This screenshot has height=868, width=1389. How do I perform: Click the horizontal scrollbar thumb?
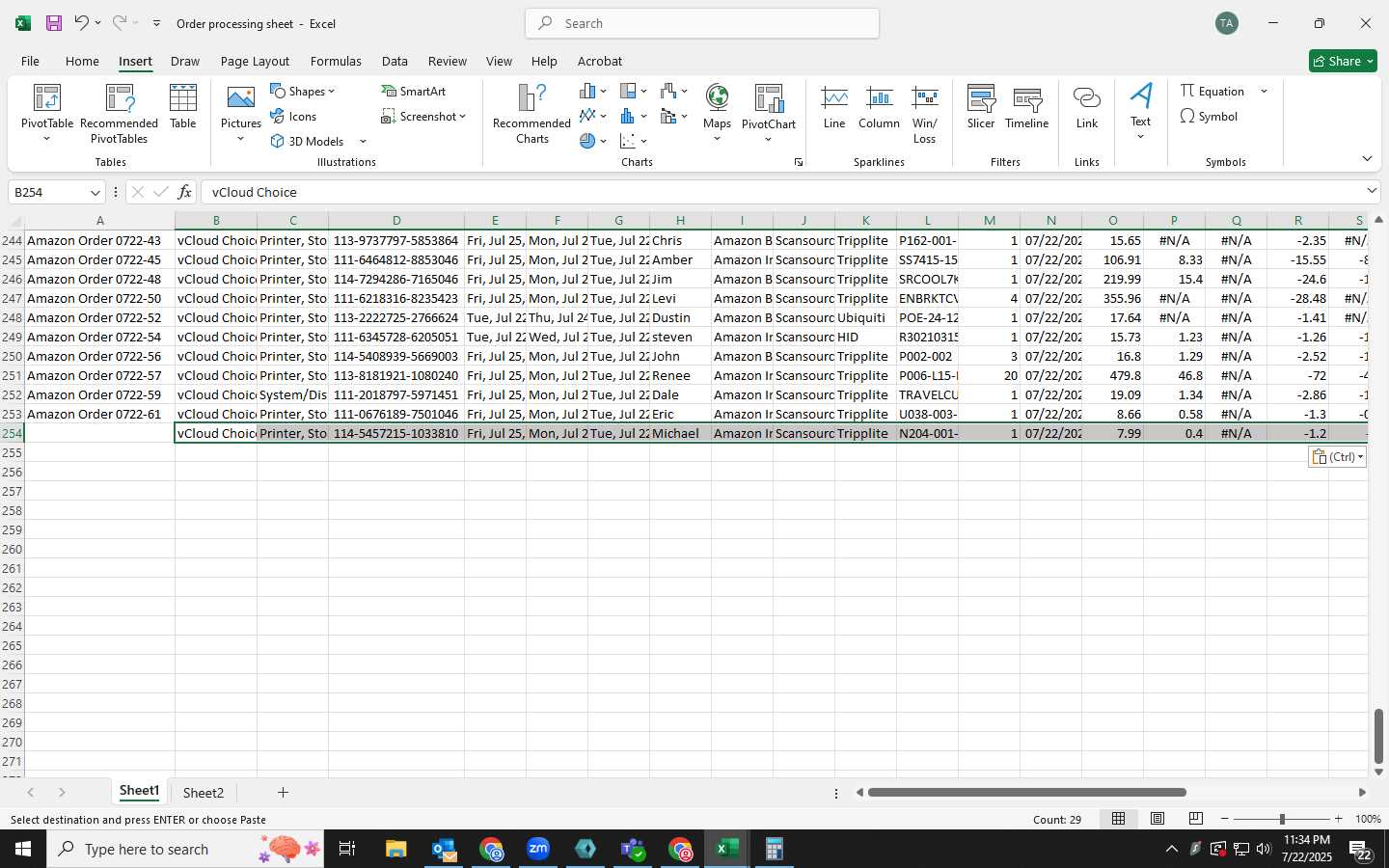[1026, 793]
